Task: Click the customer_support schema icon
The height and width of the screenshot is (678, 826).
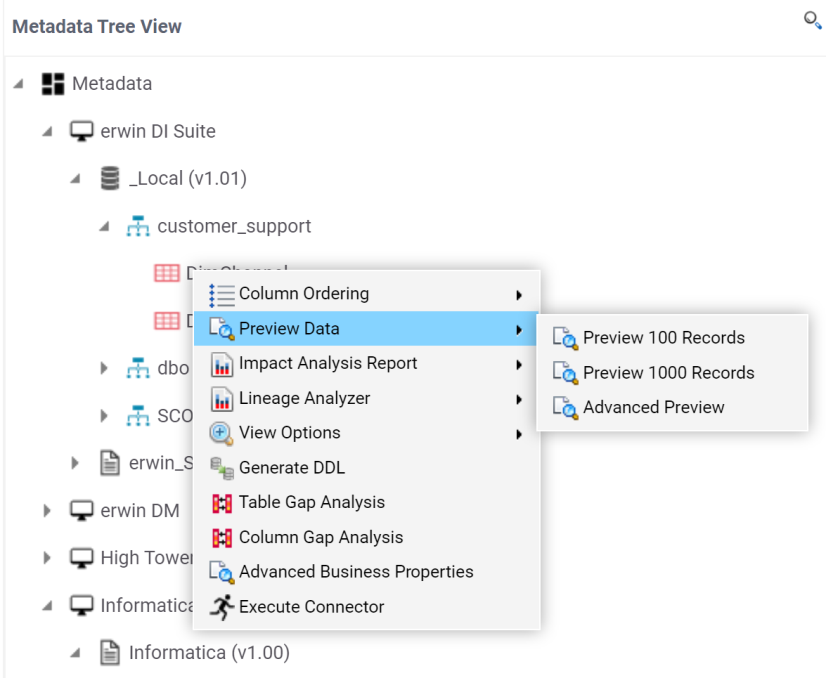Action: click(x=138, y=227)
